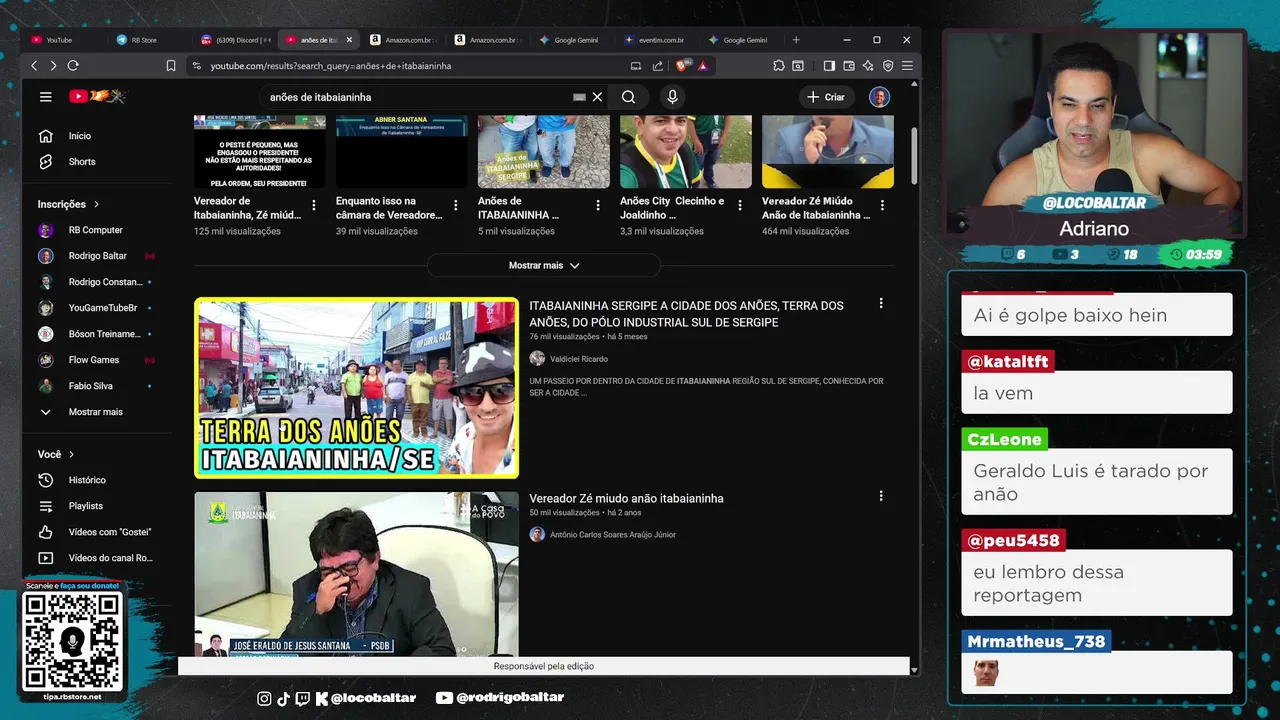
Task: Open Fabio Silva channel subscription
Action: pyautogui.click(x=96, y=386)
